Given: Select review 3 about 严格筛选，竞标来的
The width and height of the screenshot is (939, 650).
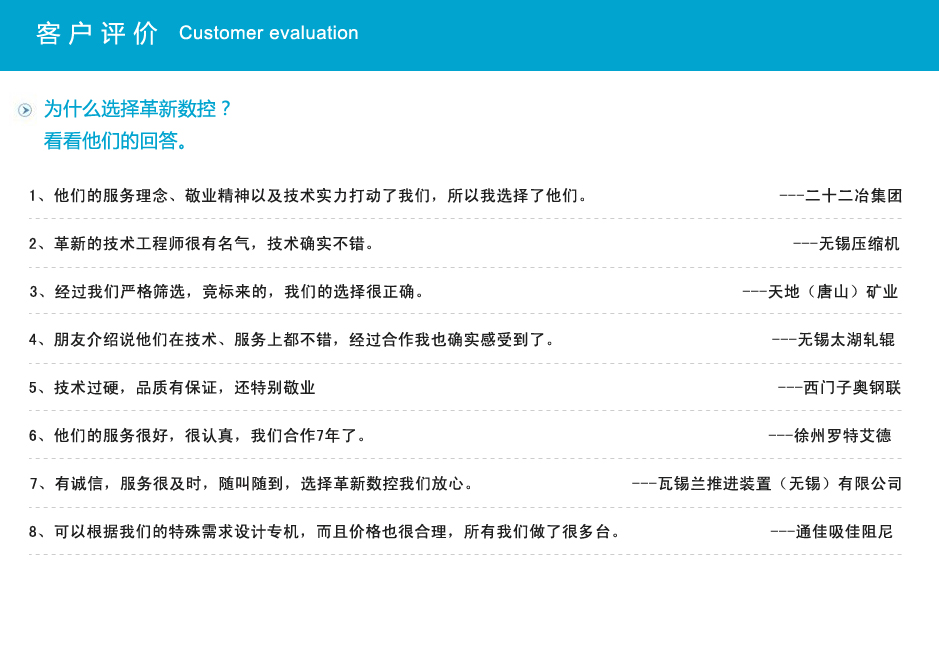Looking at the screenshot, I should [x=227, y=292].
